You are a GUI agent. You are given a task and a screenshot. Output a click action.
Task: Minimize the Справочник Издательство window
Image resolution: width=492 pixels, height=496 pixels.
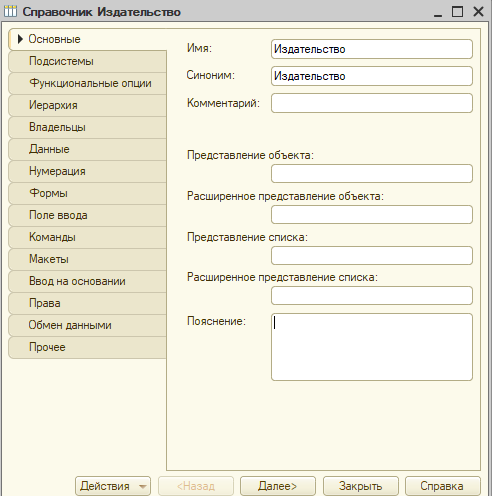click(x=438, y=13)
